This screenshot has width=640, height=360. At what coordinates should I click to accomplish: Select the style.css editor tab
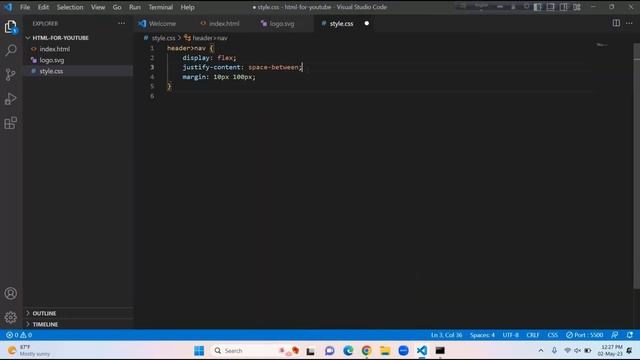point(341,24)
